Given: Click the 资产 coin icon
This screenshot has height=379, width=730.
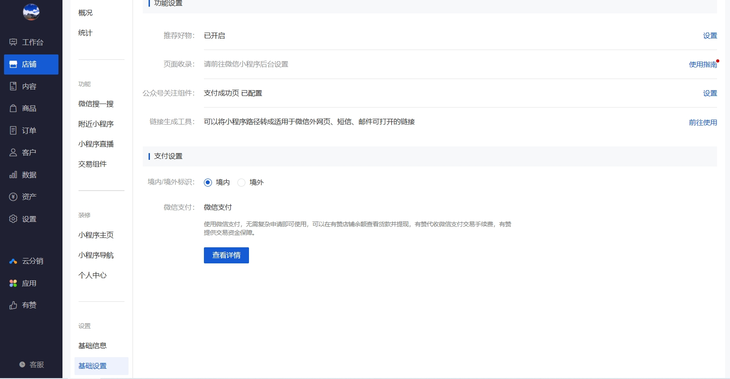Looking at the screenshot, I should (13, 197).
